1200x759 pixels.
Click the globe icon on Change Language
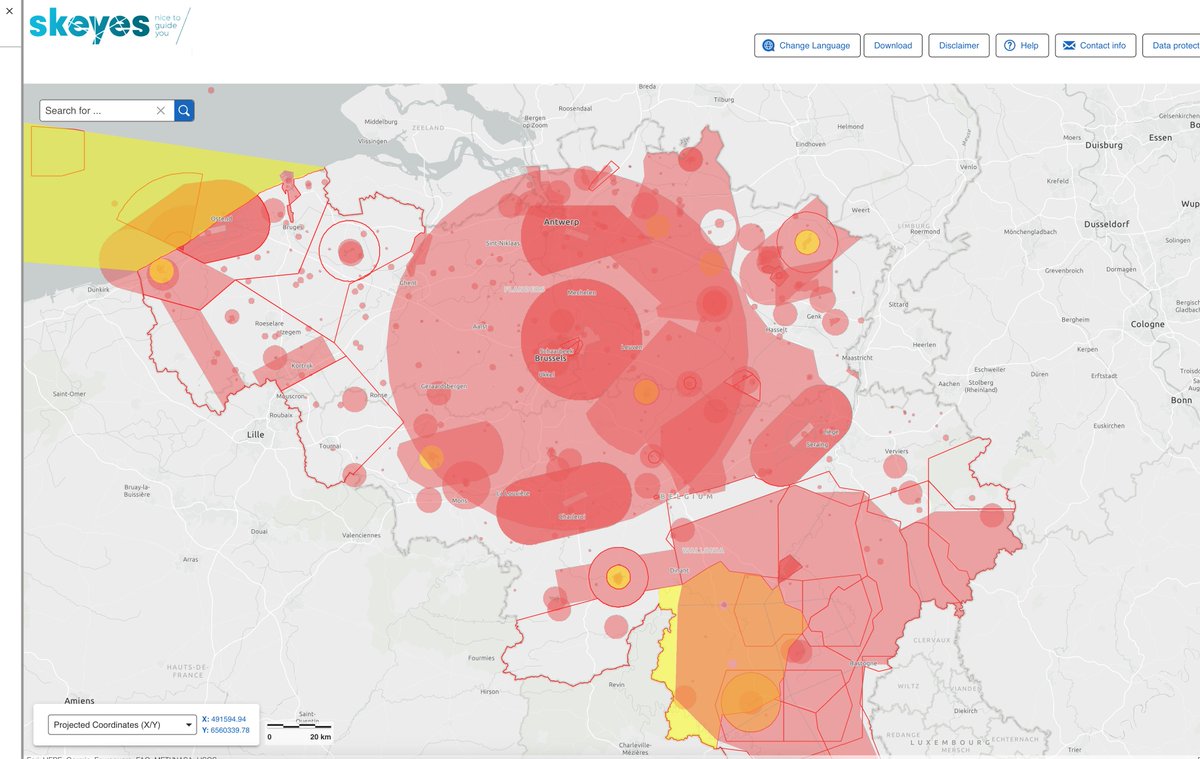[768, 45]
